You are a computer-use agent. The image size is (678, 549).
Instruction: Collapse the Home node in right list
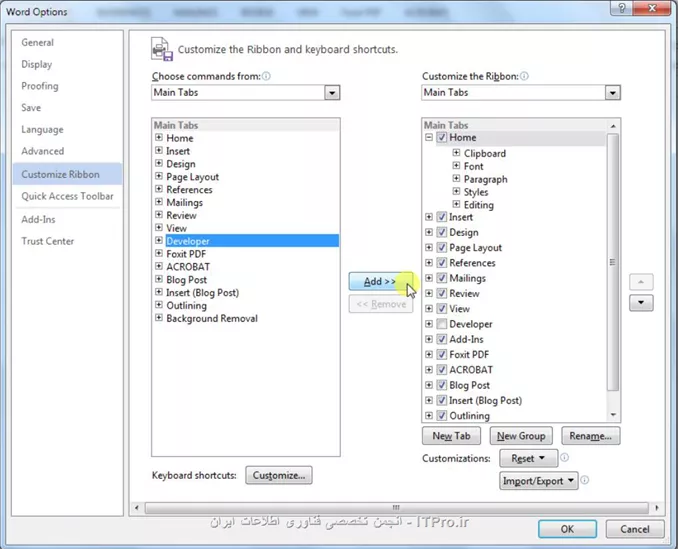[429, 137]
